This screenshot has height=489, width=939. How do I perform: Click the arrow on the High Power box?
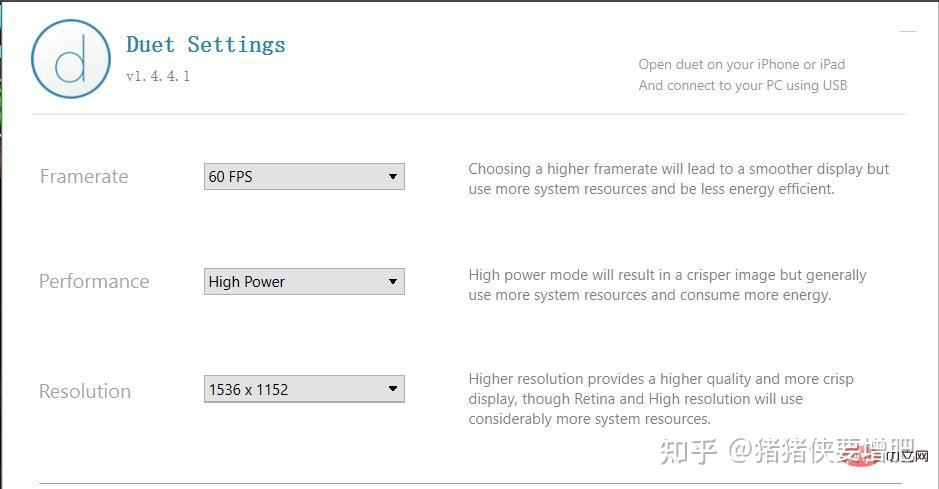tap(393, 282)
